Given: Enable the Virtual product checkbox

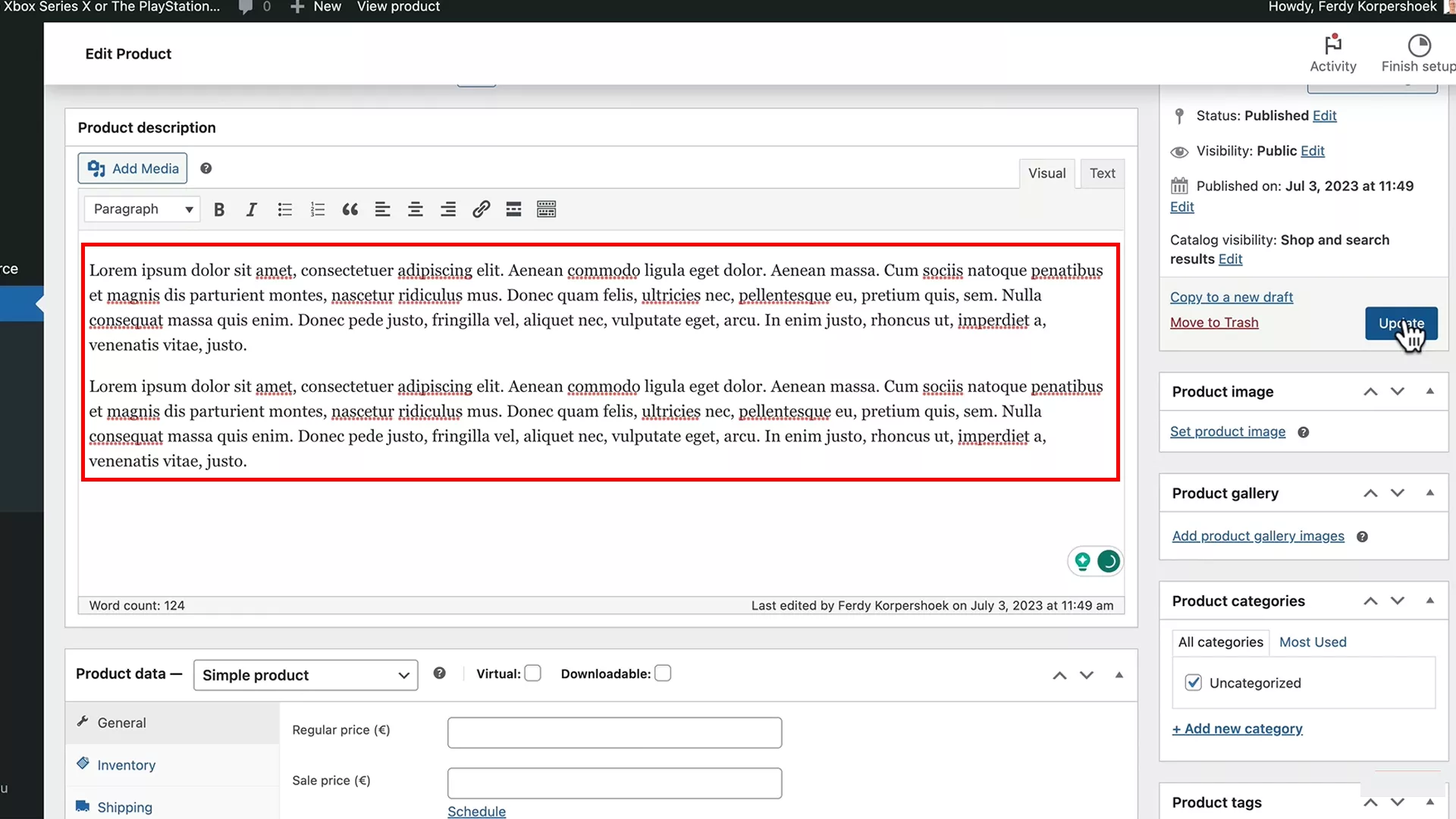Looking at the screenshot, I should pos(533,673).
